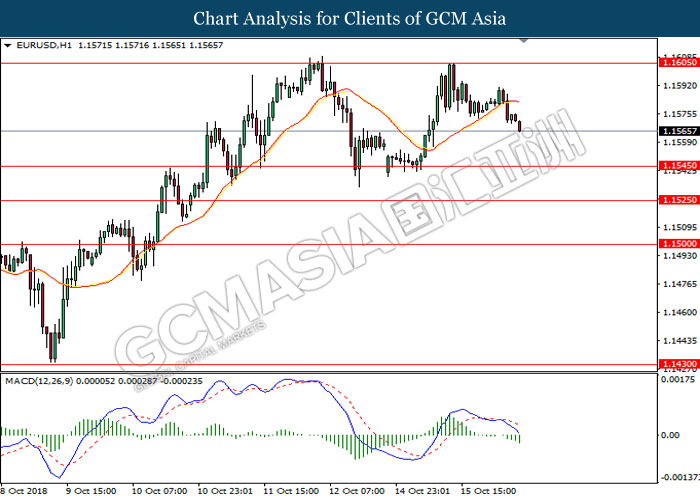Click the 1.14930 price scale value
Screen dimensions: 700x500
(680, 255)
